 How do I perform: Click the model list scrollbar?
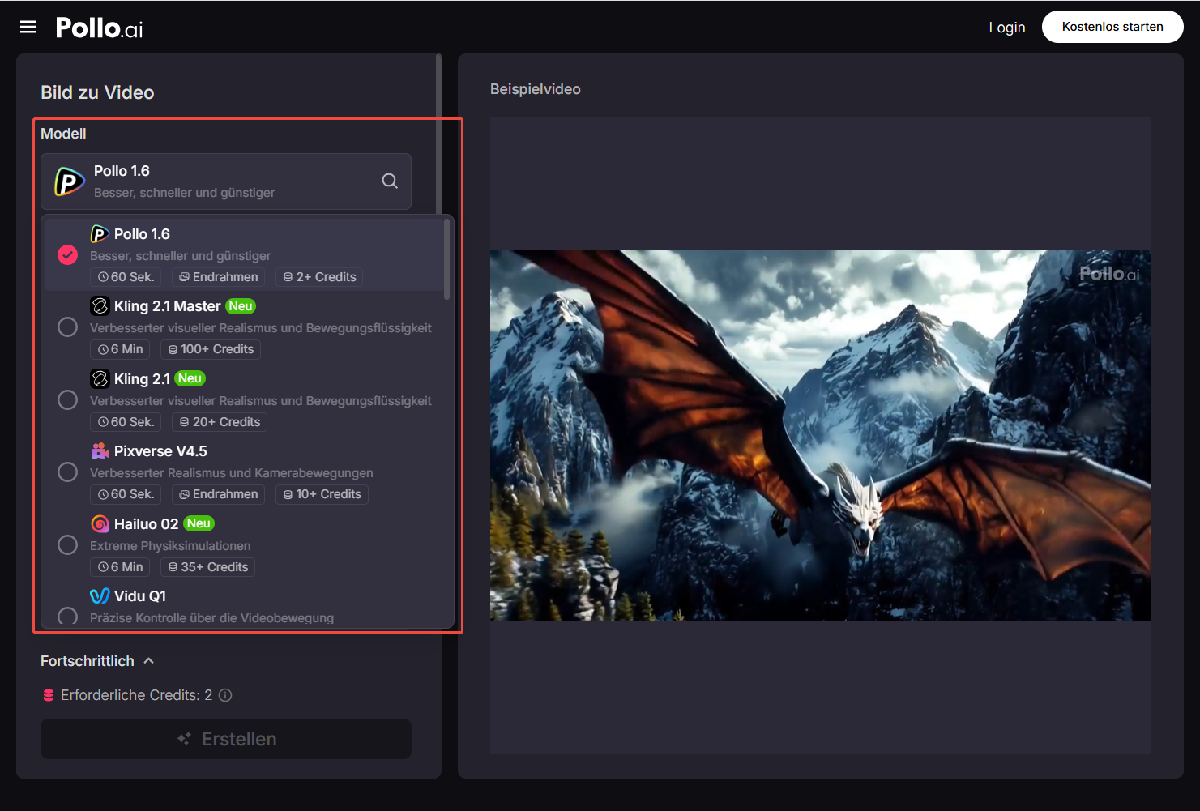click(447, 260)
